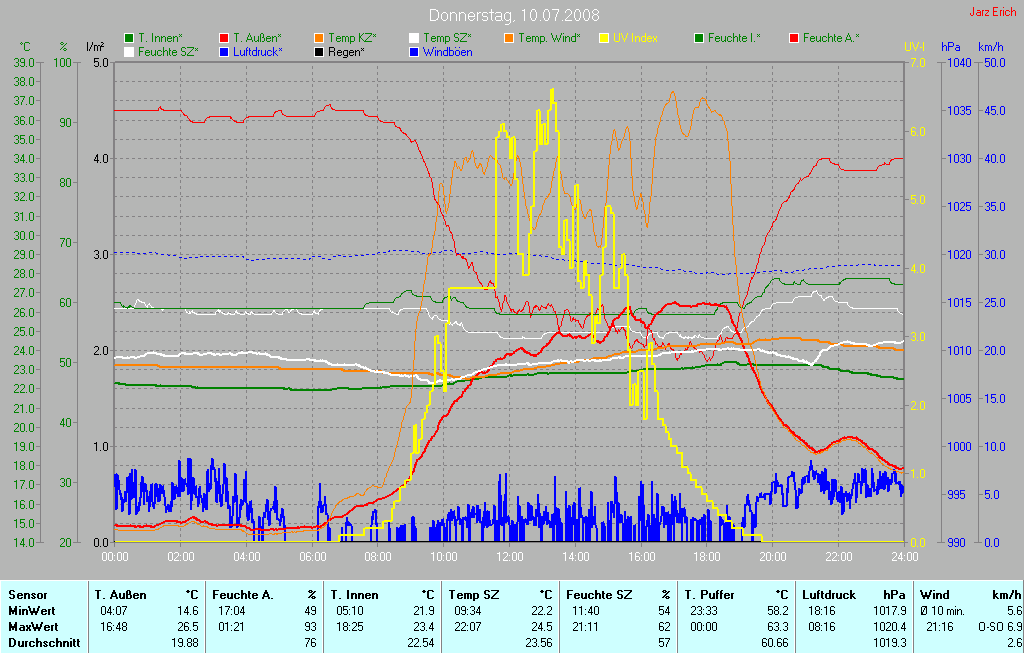Select the Regen* legend label
The width and height of the screenshot is (1024, 653).
click(x=346, y=52)
